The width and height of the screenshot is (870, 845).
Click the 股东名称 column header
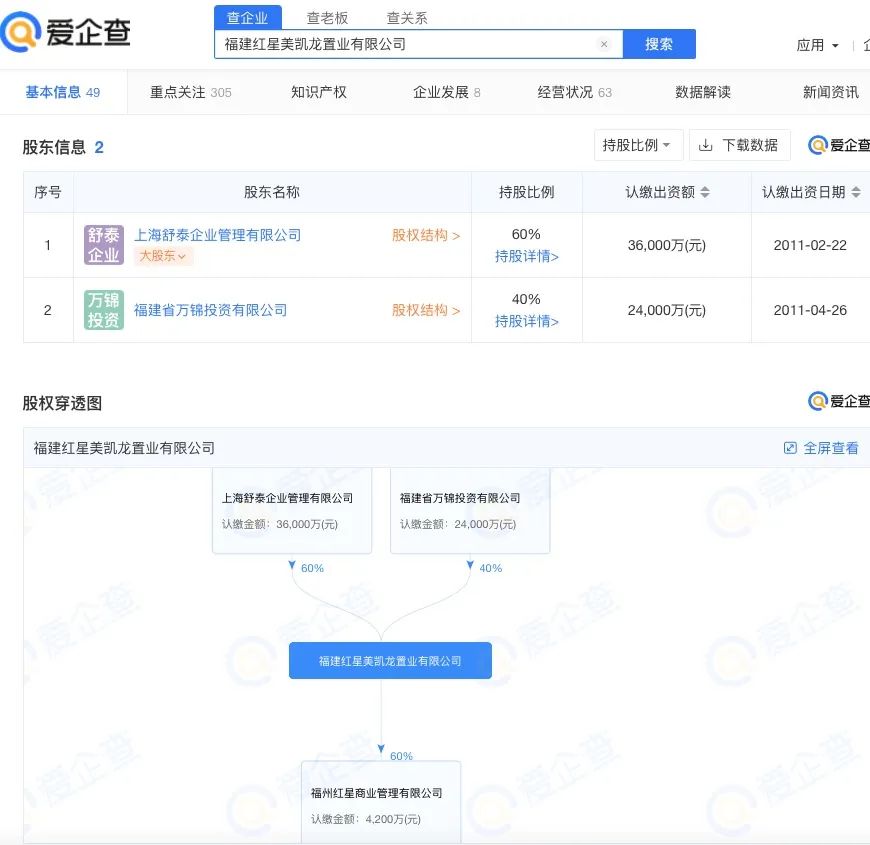coord(272,192)
